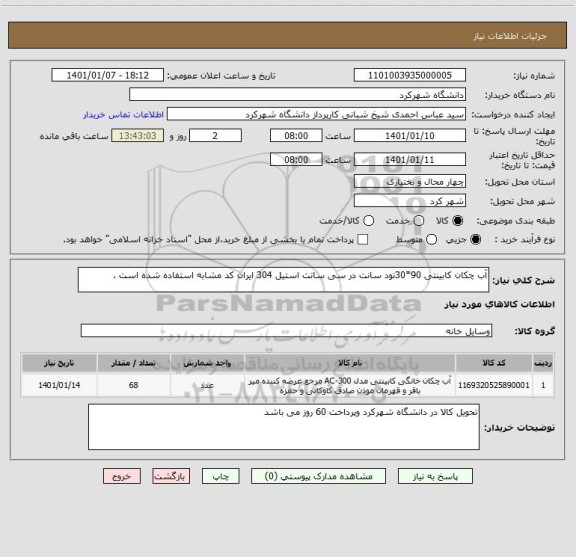Click the announcement date field 1401/01/07 - 18:12
Screen dimensions: 576x557
(108, 75)
